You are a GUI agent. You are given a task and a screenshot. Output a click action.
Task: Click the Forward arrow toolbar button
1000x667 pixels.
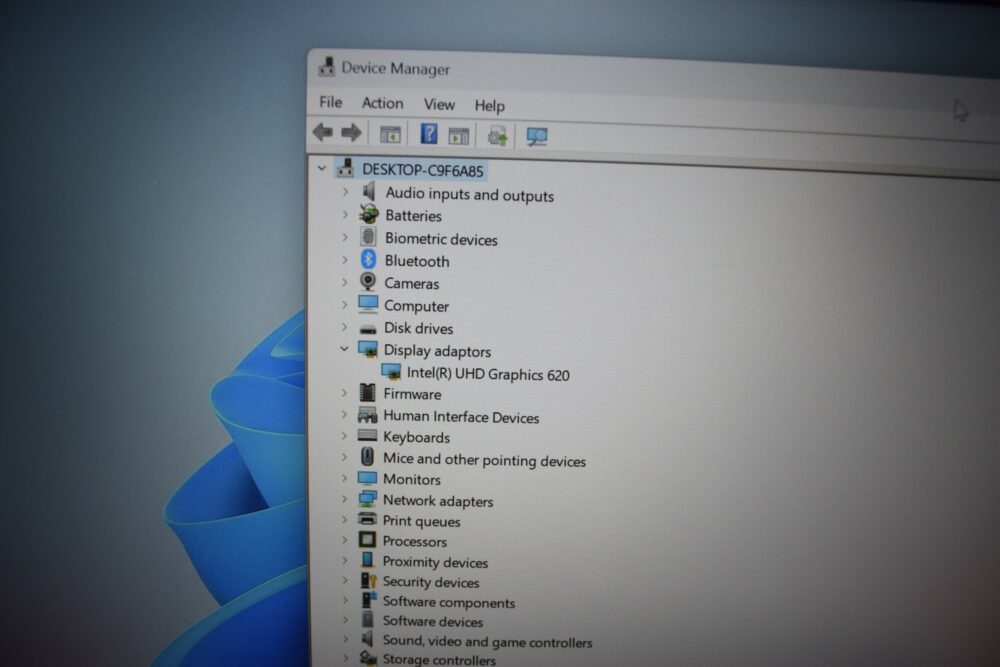click(351, 133)
